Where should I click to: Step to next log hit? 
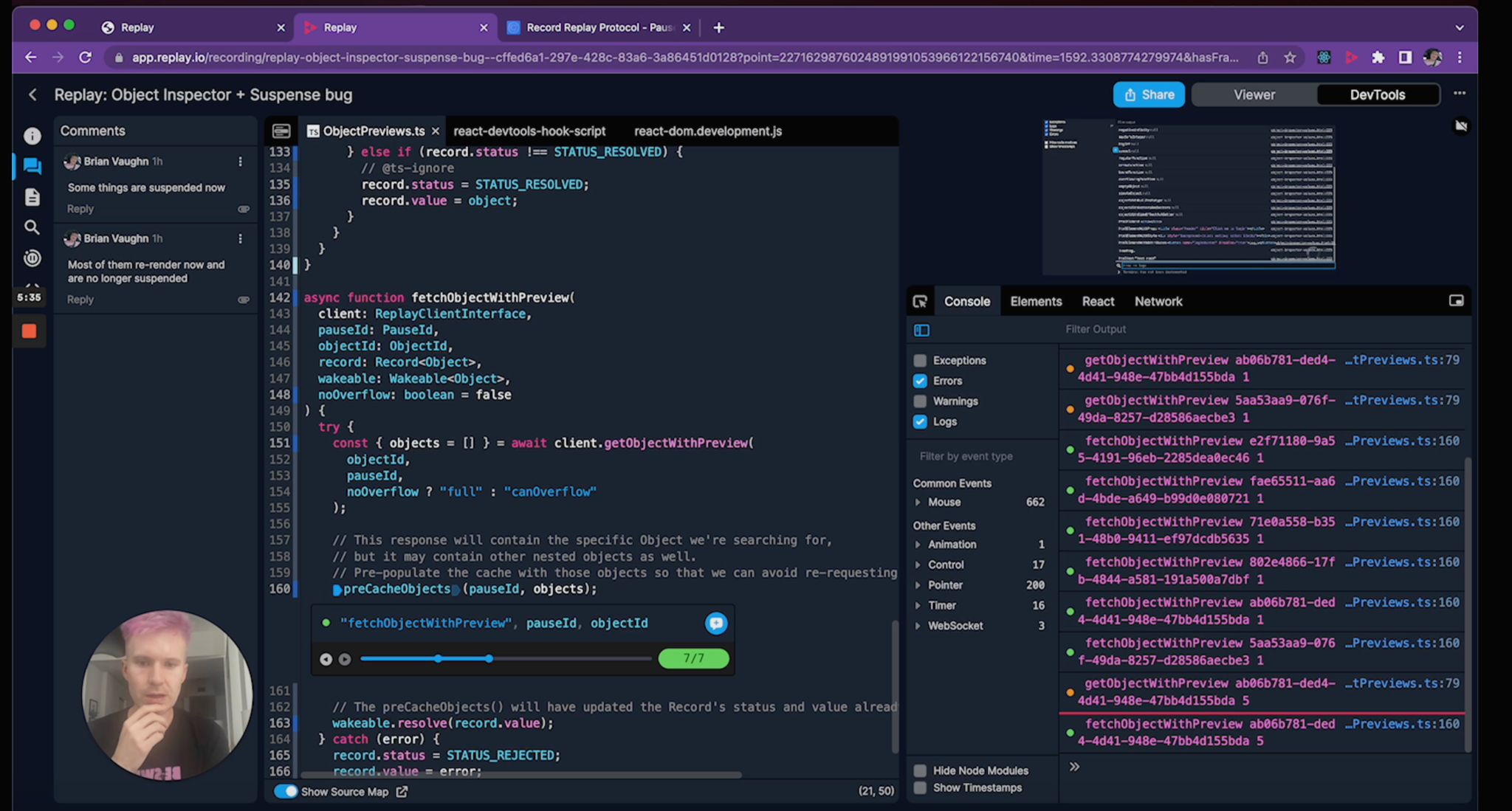click(345, 659)
